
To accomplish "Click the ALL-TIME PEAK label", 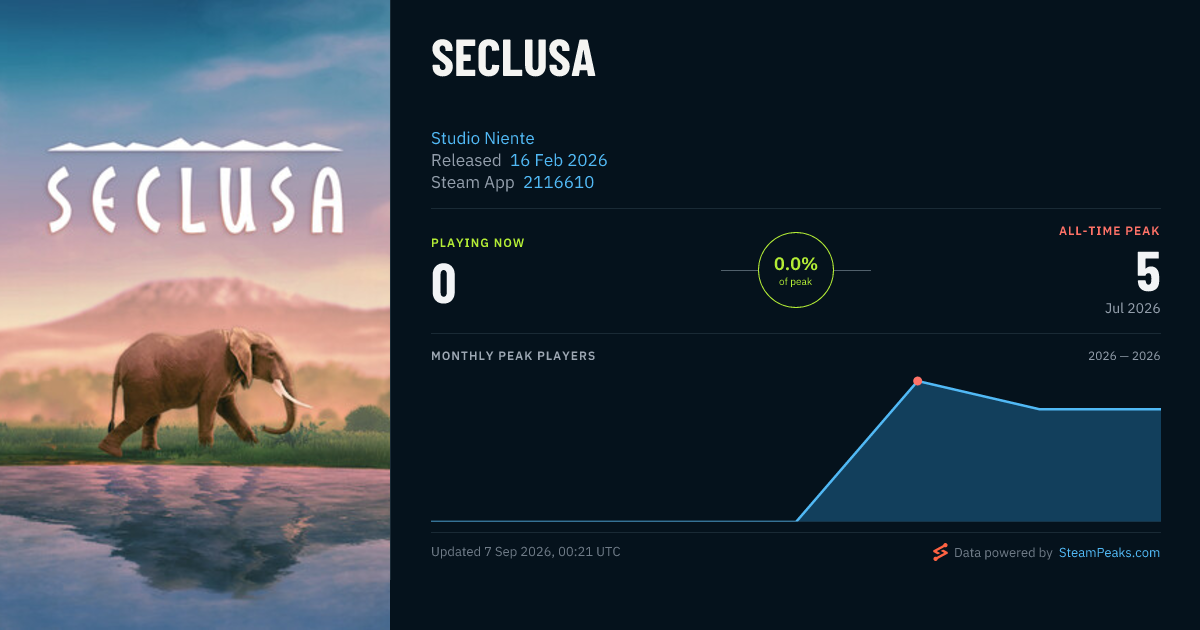I will tap(1109, 231).
